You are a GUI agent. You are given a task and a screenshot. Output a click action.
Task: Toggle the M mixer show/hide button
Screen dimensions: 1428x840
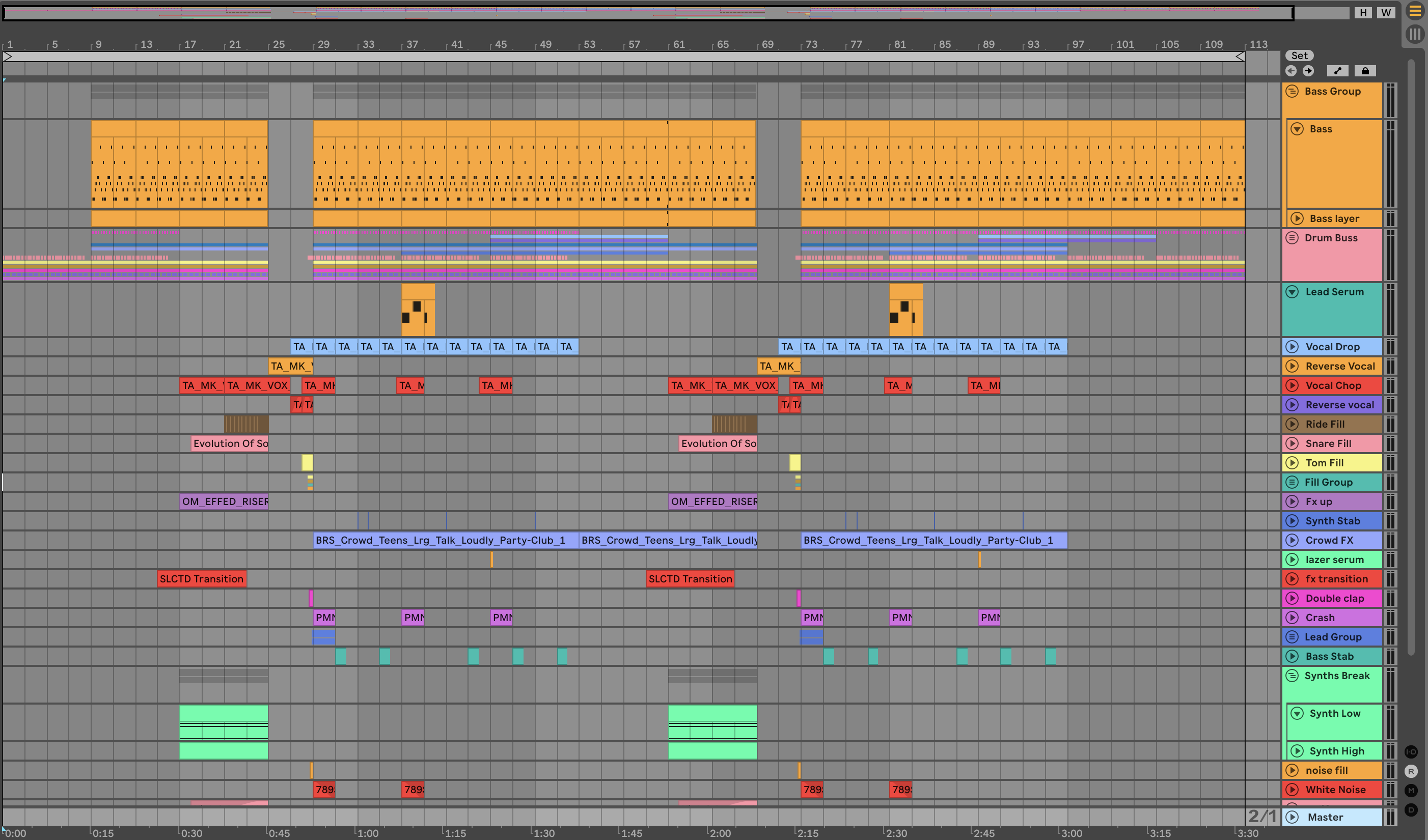point(1411,791)
